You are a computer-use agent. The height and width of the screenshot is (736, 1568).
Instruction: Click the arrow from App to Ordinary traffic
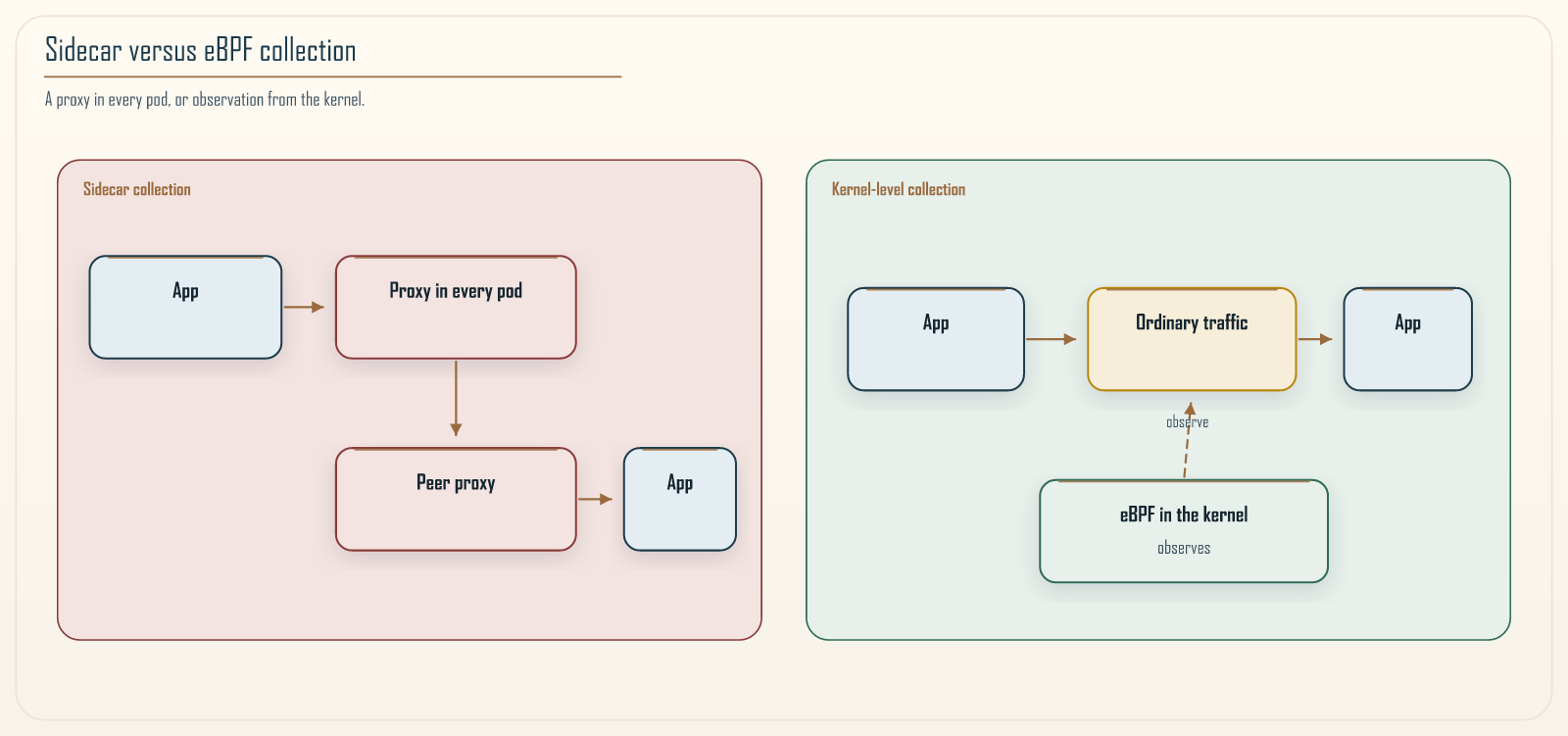point(1052,339)
